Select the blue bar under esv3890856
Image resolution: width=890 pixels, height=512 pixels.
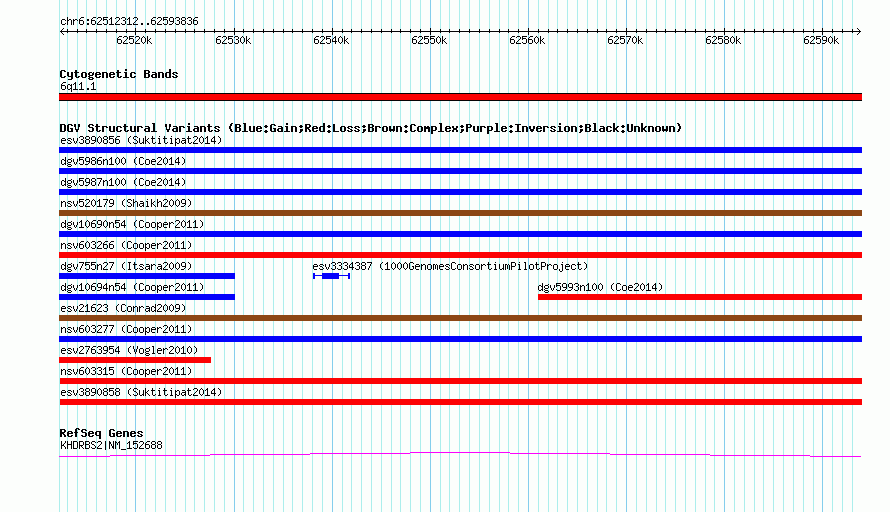460,150
